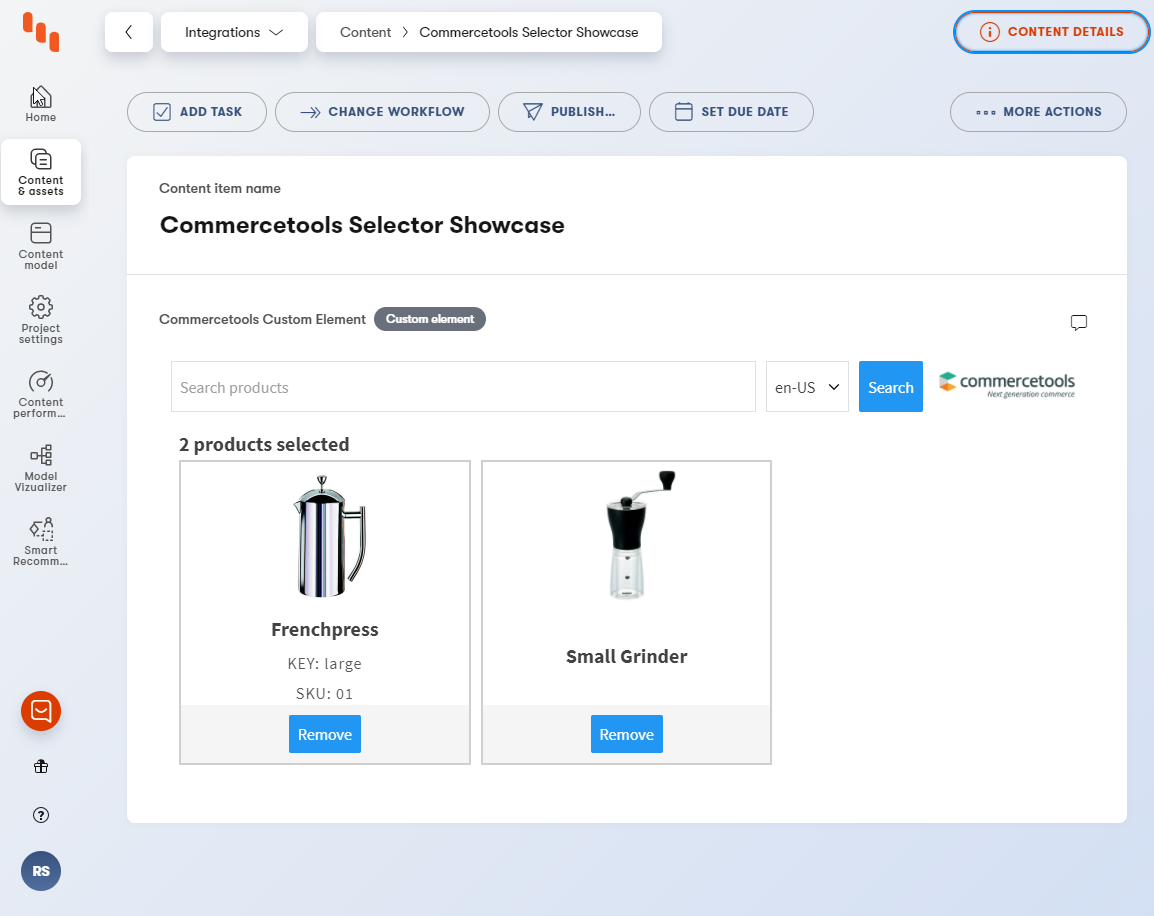The height and width of the screenshot is (916, 1154).
Task: Open More Actions menu
Action: pos(1038,112)
